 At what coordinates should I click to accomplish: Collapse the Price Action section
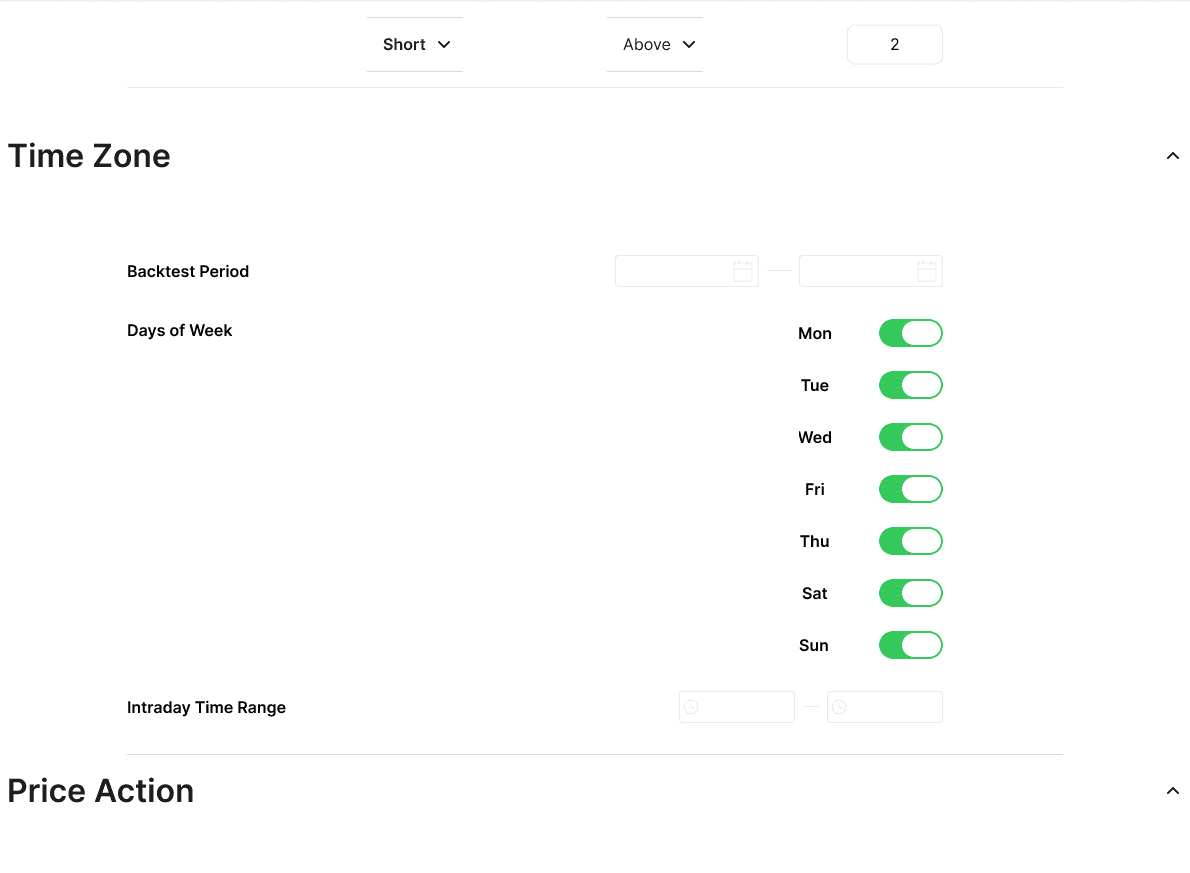(1173, 791)
